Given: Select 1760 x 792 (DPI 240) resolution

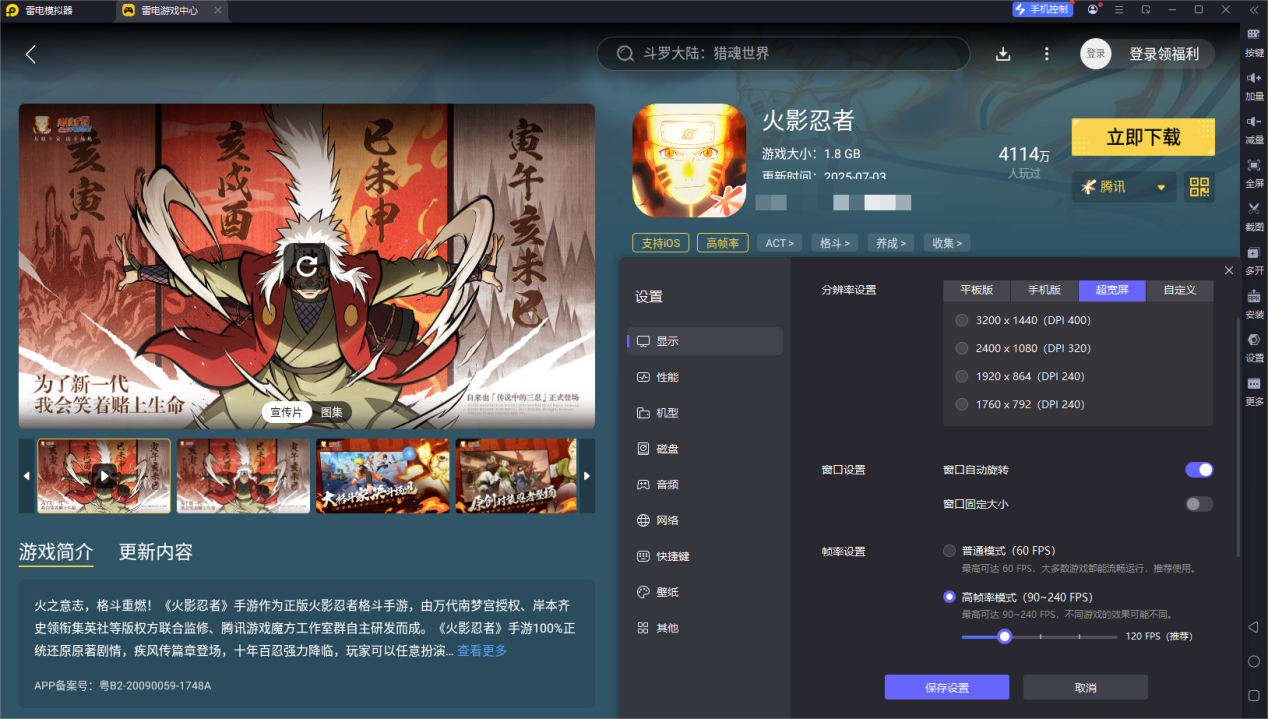Looking at the screenshot, I should click(x=962, y=404).
